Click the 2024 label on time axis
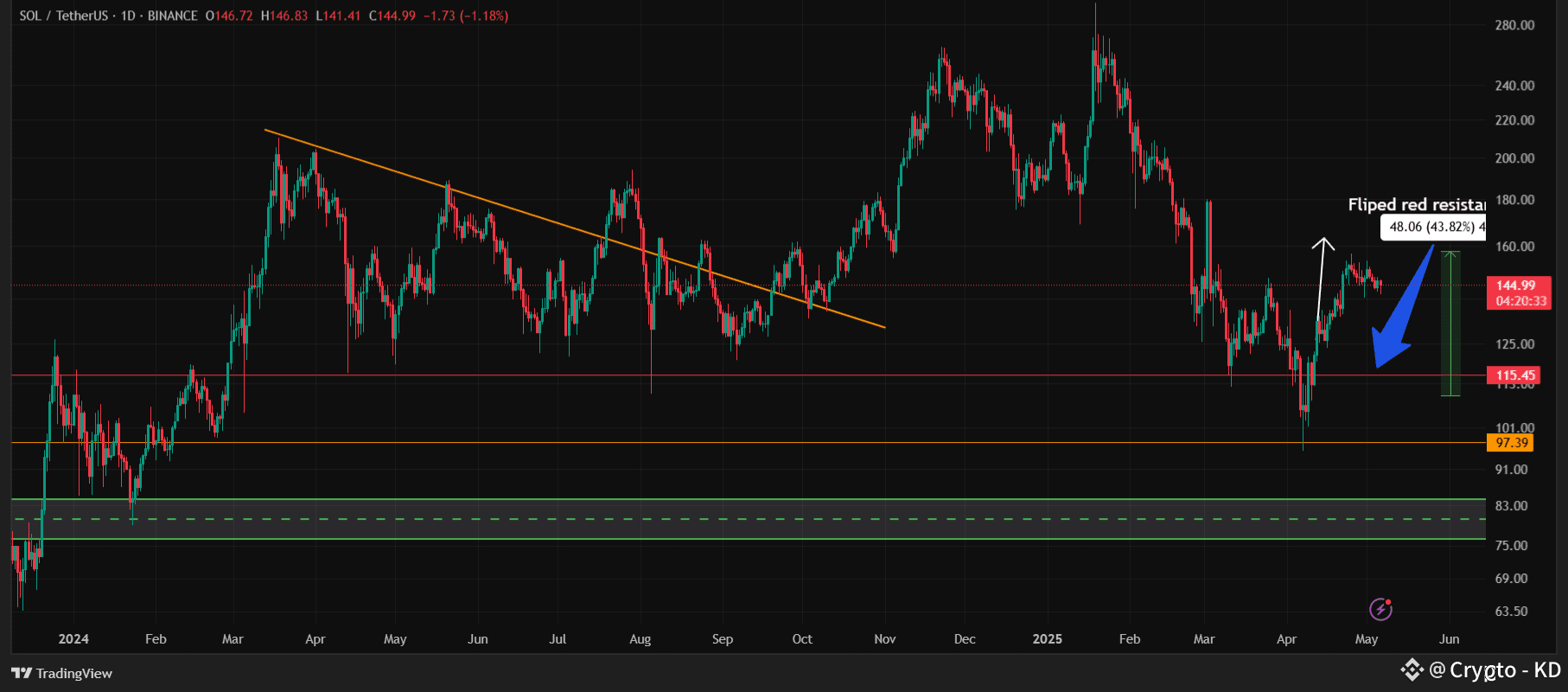The width and height of the screenshot is (1568, 692). click(x=73, y=639)
